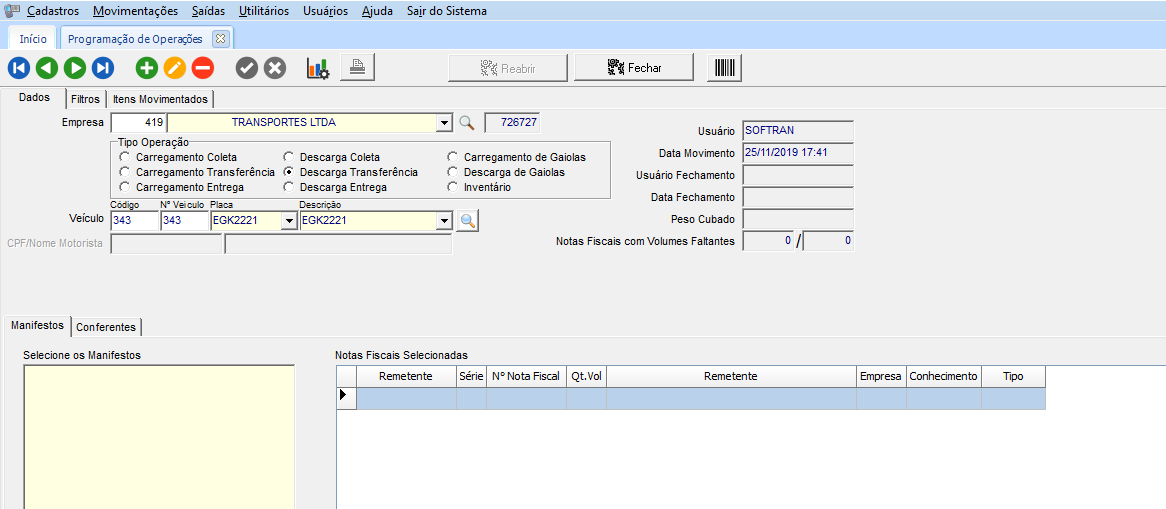Open the Ajuda menu
Viewport: 1166px width, 509px height.
378,11
